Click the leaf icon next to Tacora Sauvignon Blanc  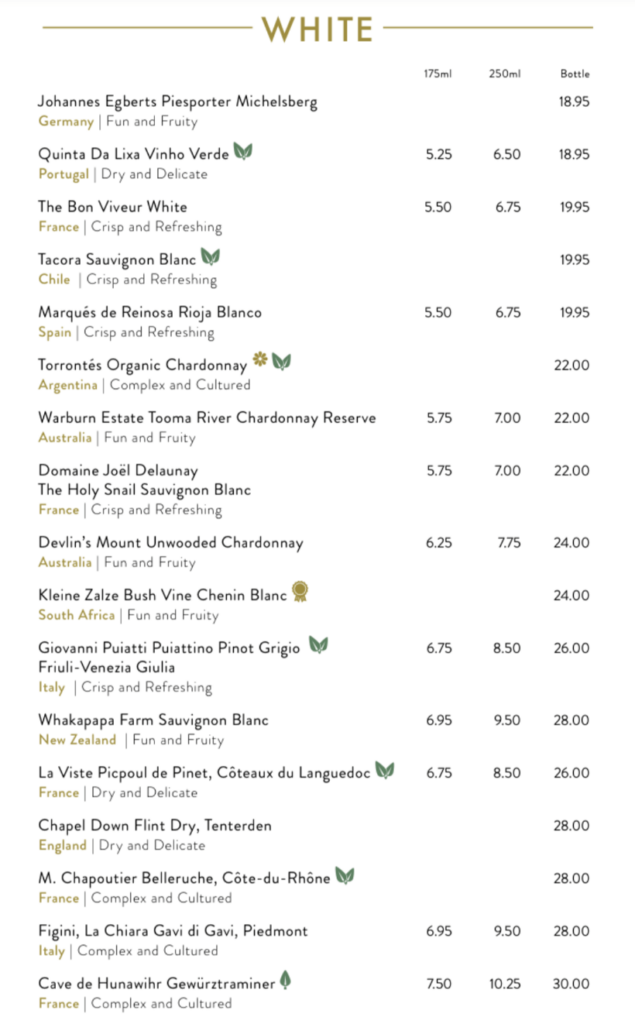[210, 257]
